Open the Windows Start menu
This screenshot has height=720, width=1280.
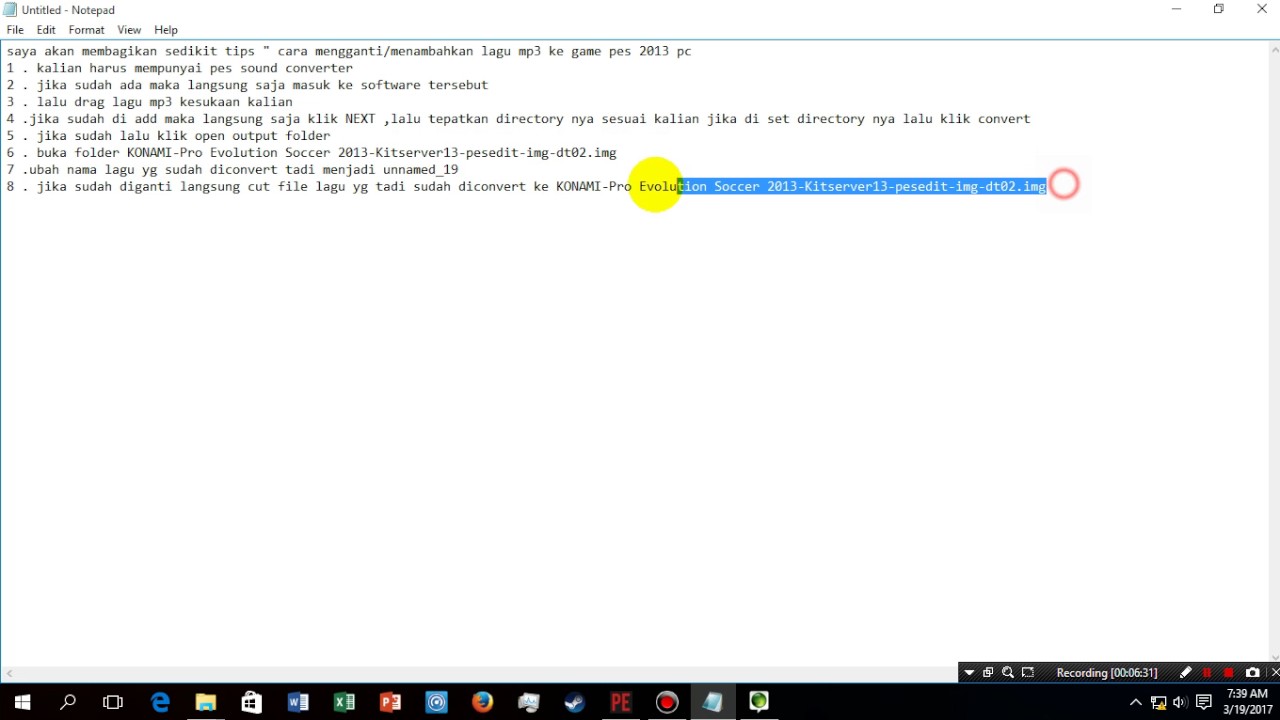click(22, 702)
